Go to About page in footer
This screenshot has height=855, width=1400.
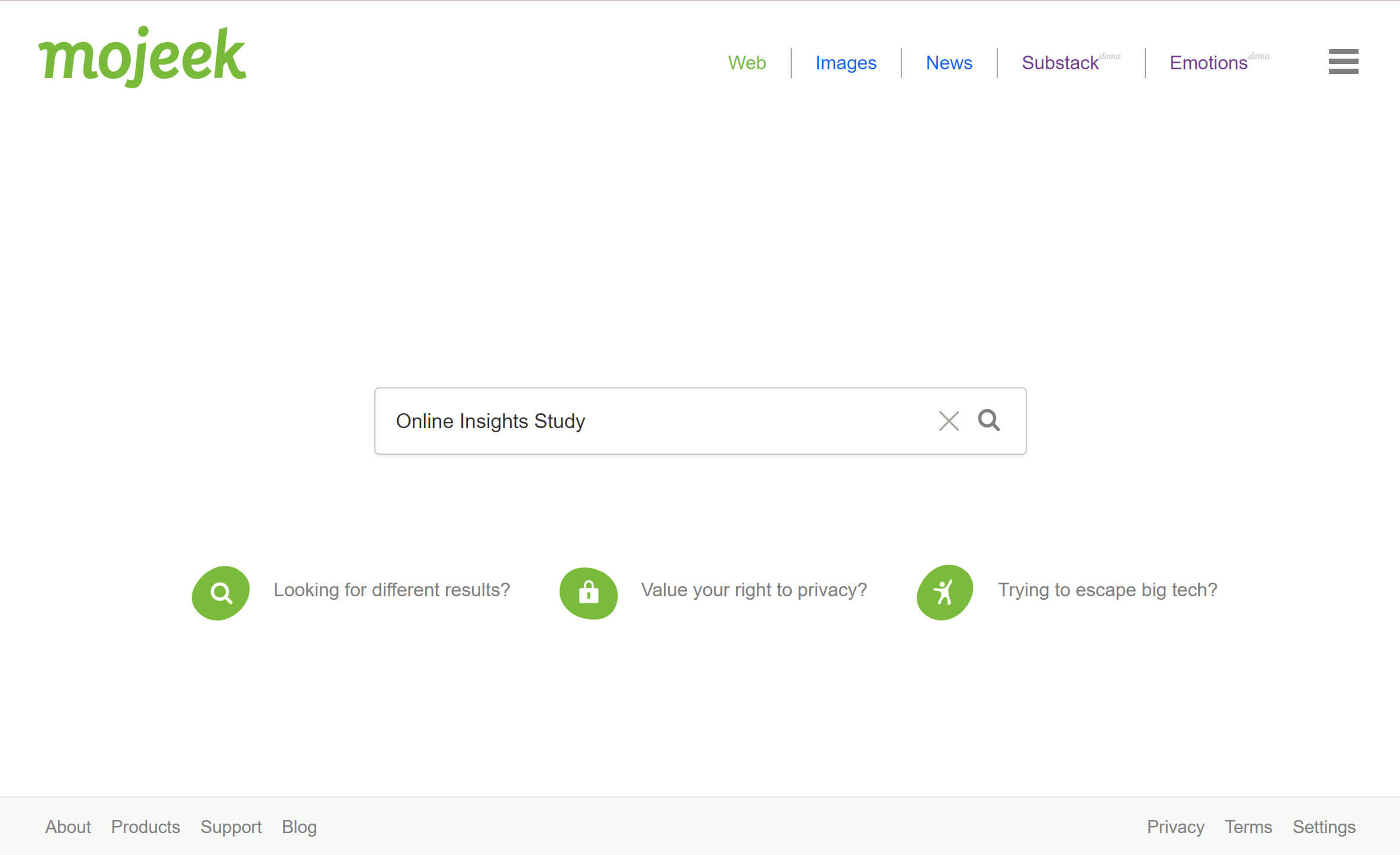[x=68, y=827]
